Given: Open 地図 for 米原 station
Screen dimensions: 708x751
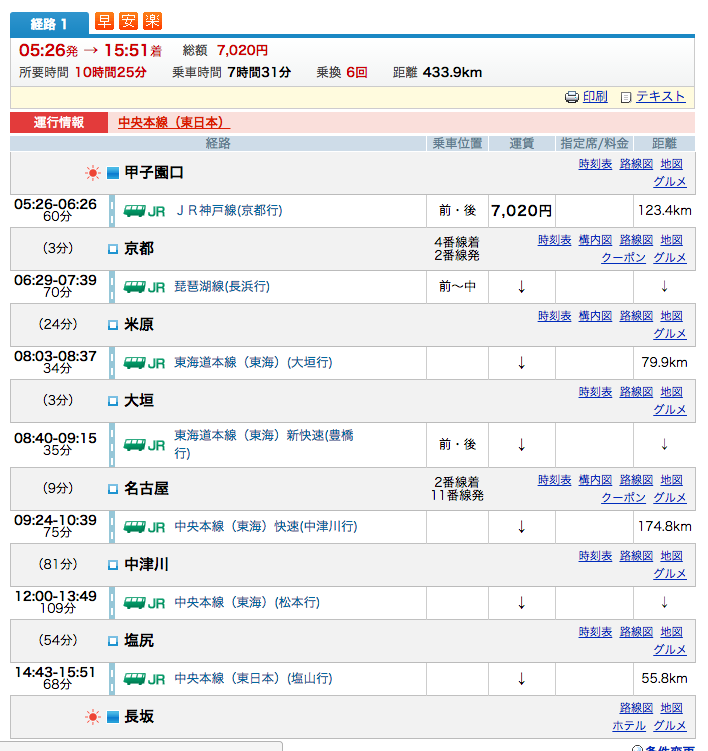Looking at the screenshot, I should click(x=671, y=316).
